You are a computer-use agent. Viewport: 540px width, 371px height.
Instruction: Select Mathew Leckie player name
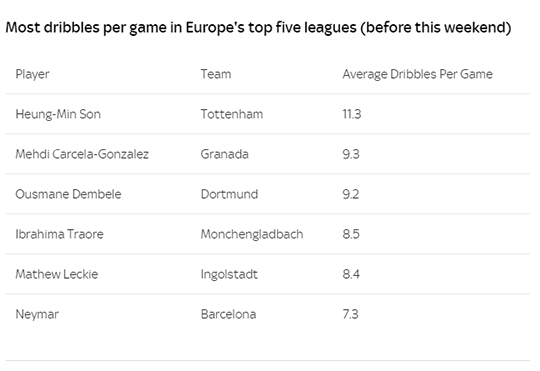pyautogui.click(x=57, y=274)
